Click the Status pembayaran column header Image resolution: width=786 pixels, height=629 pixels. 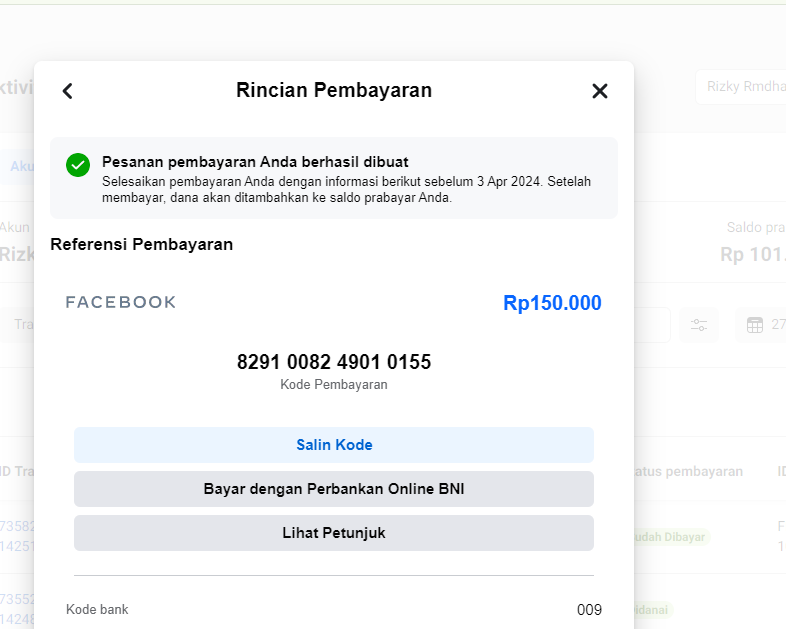(x=690, y=471)
